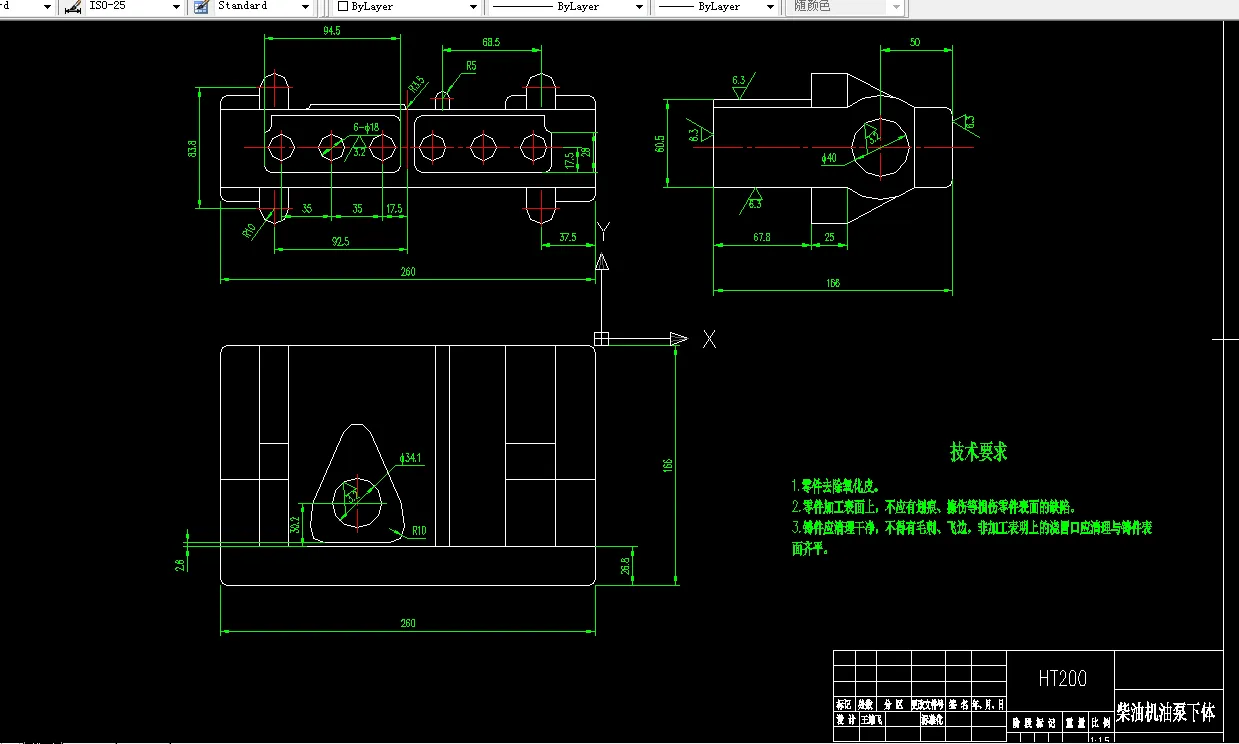Viewport: 1239px width, 744px height.
Task: Select the 67.8 dimension text
Action: point(761,237)
